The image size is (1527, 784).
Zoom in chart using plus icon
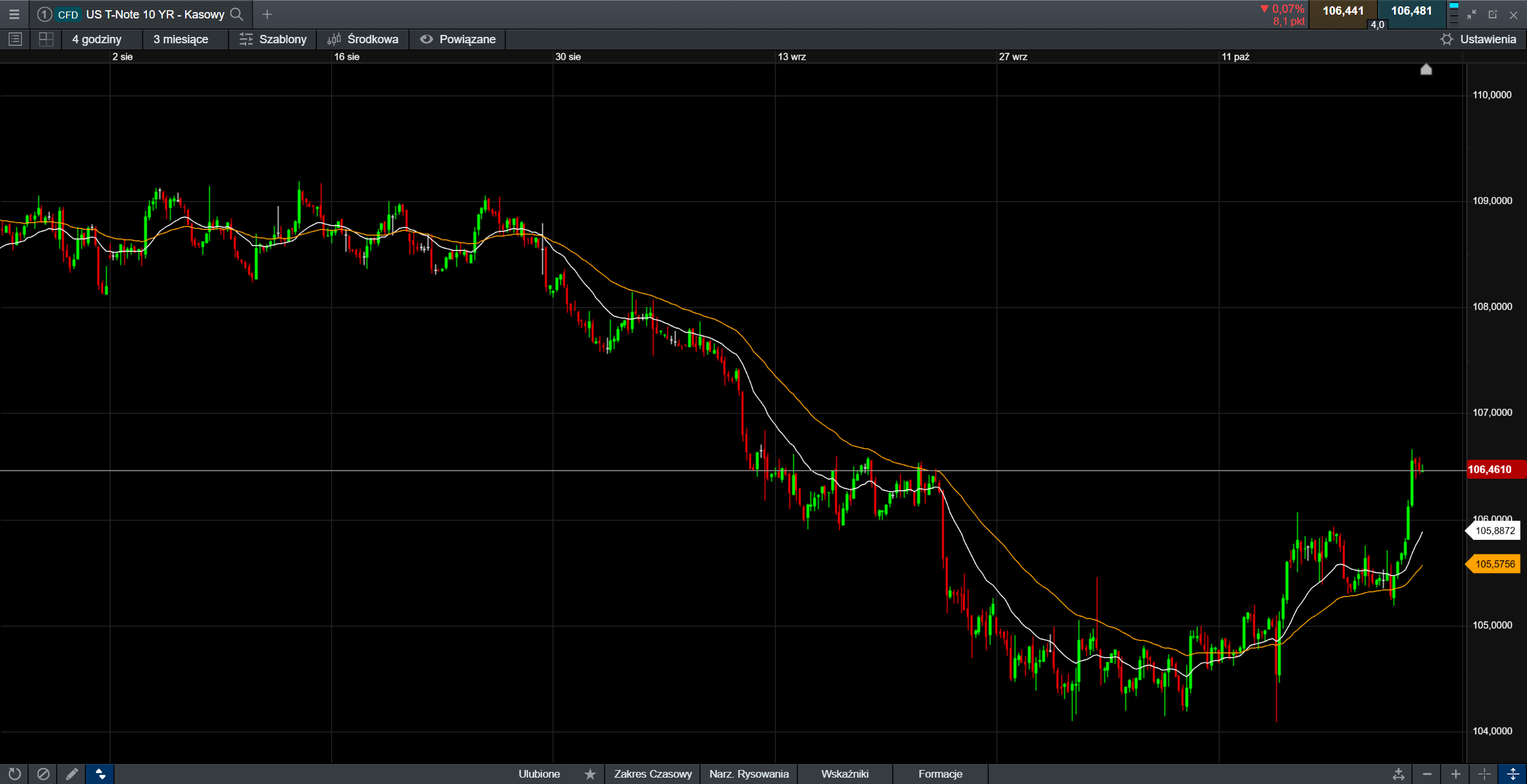tap(1456, 774)
